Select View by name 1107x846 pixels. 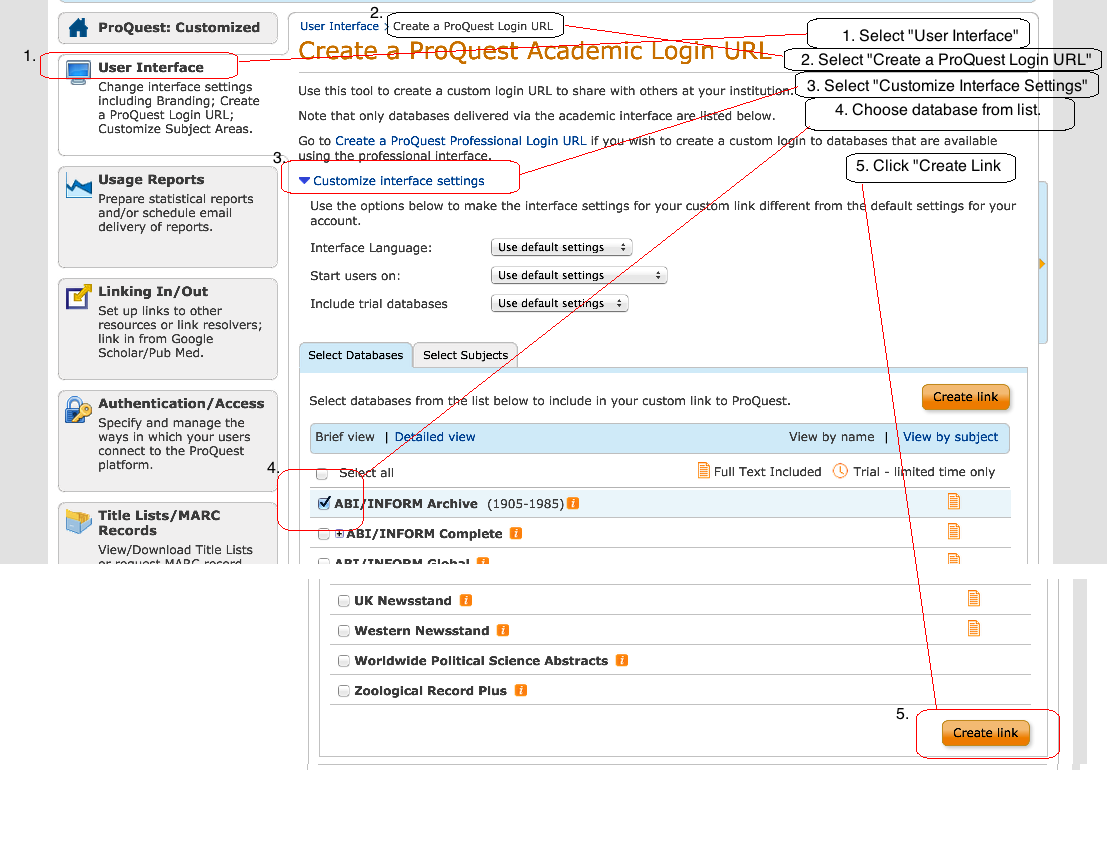click(832, 437)
